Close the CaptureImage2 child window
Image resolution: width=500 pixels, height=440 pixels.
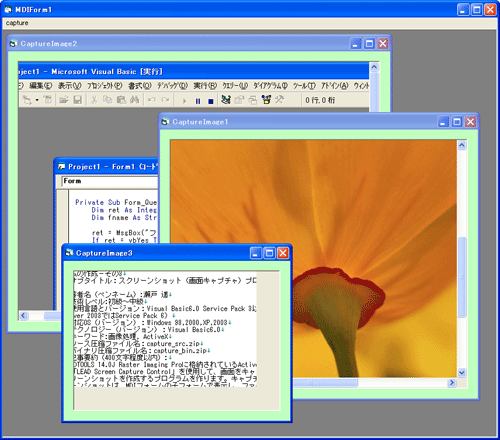click(383, 44)
